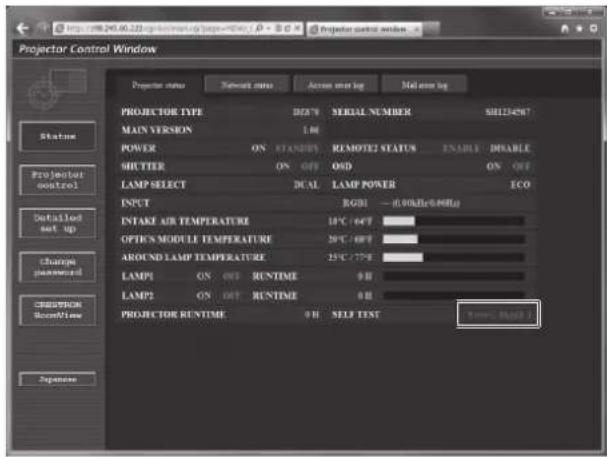Switch language with the Japanese button

pyautogui.click(x=58, y=379)
